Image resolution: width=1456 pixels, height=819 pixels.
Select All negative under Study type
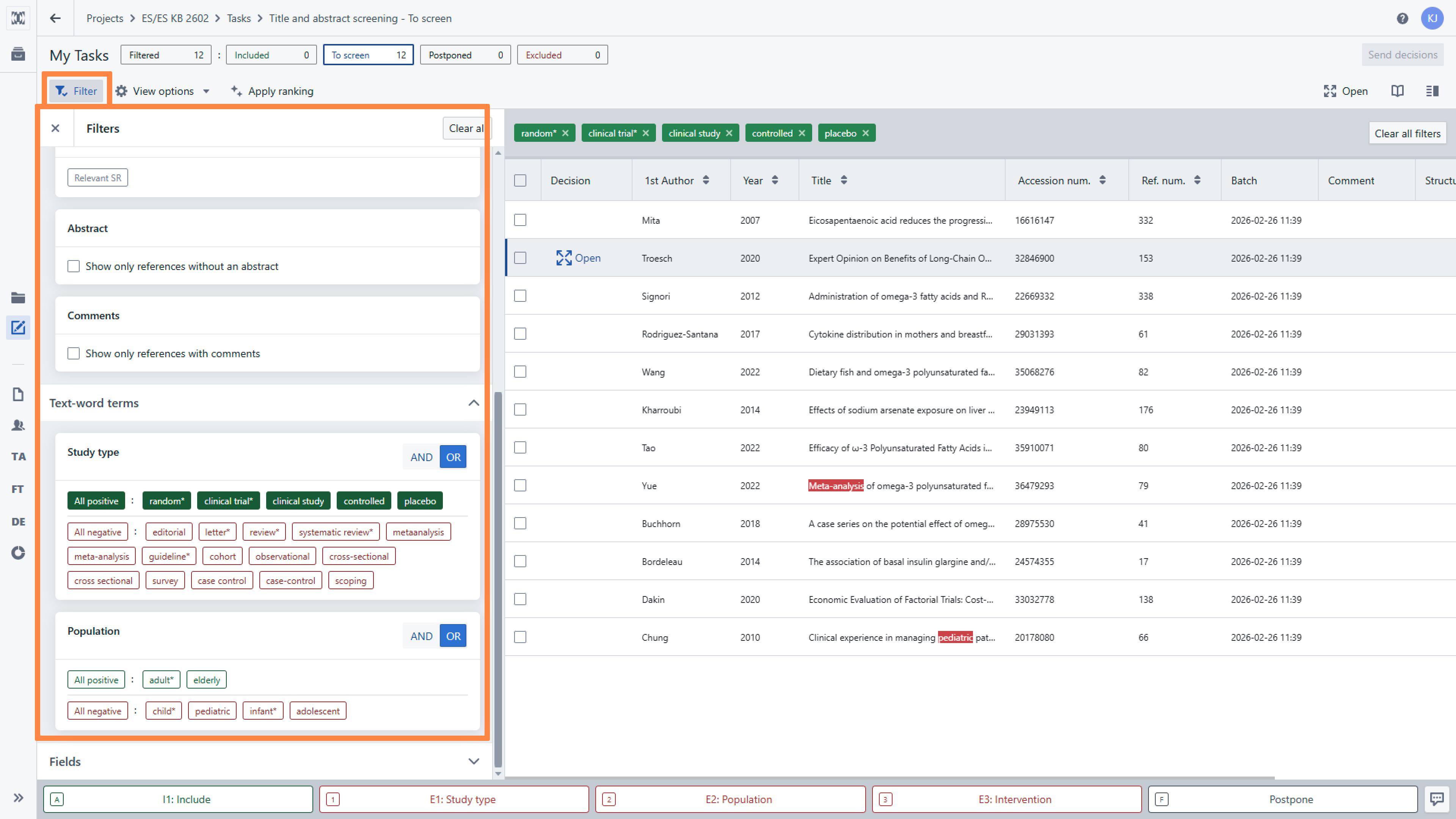(x=98, y=532)
